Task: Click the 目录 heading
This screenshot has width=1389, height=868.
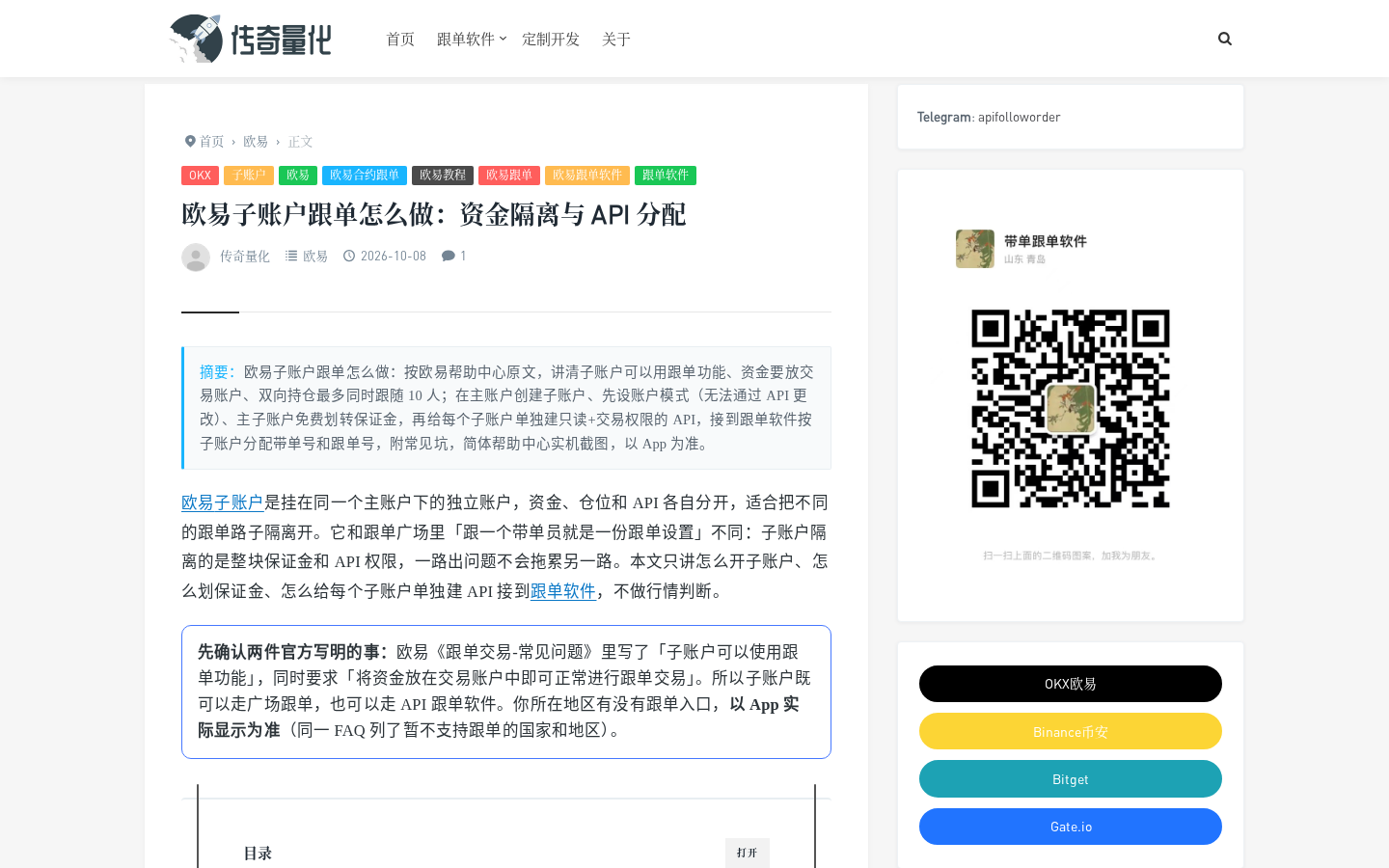Action: 258,854
